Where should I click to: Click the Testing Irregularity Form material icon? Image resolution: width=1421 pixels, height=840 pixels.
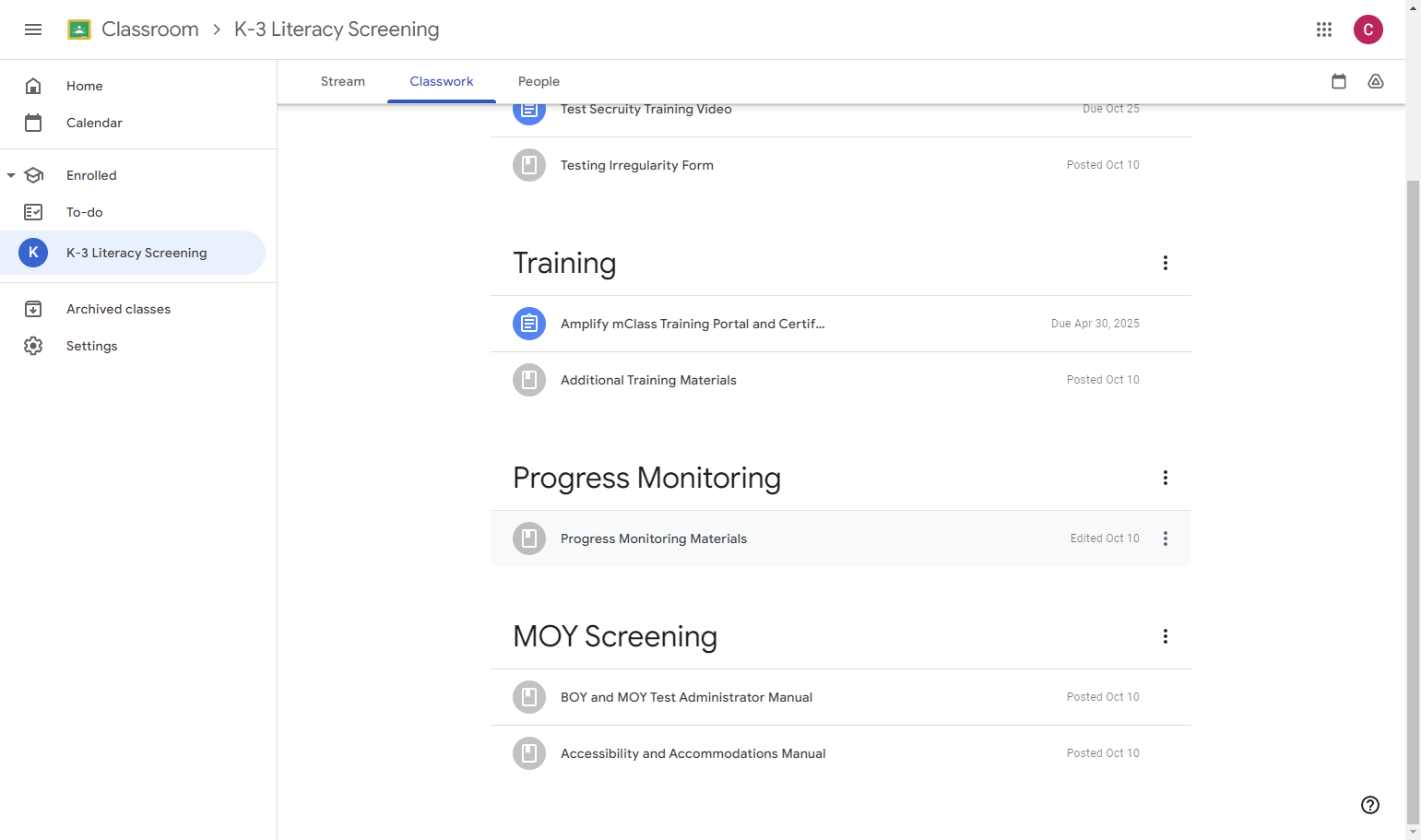click(x=529, y=165)
